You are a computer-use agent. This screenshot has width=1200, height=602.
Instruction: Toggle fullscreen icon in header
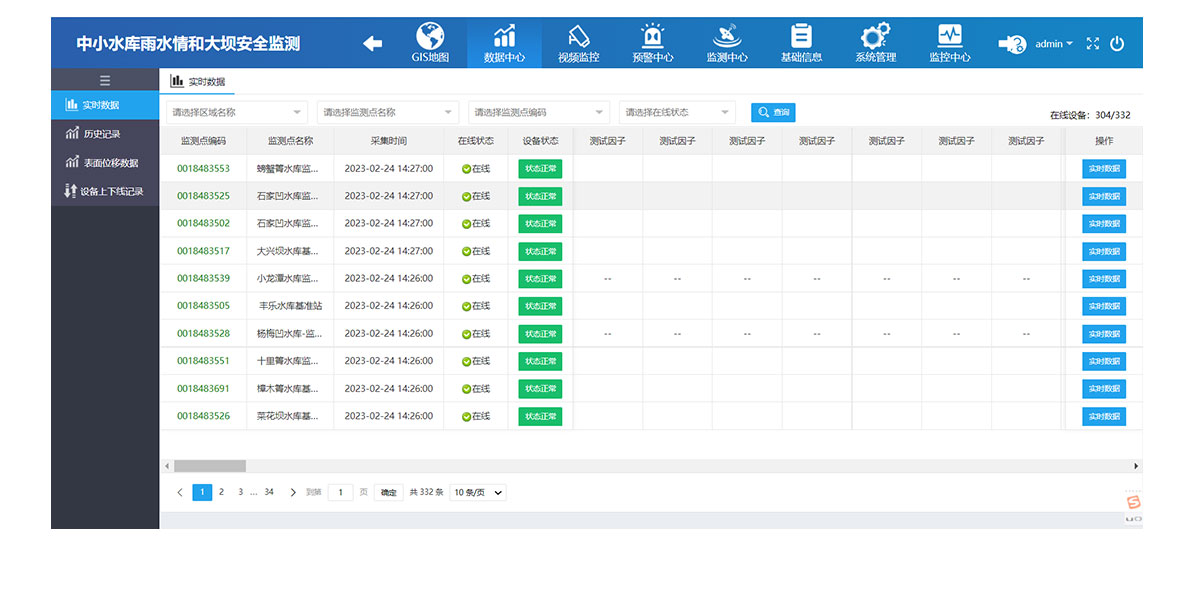[1092, 44]
